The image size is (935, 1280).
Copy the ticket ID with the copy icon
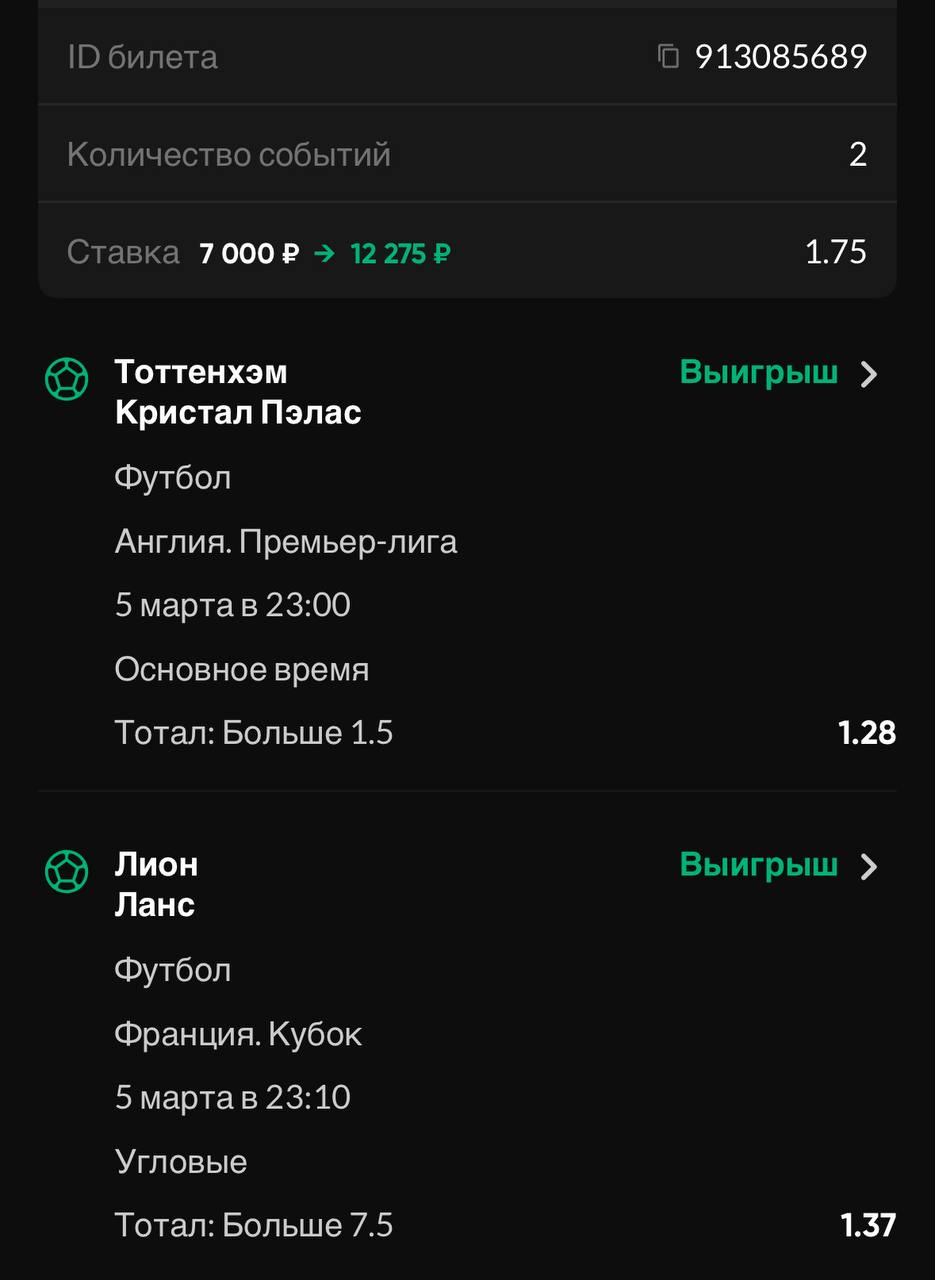coord(668,56)
